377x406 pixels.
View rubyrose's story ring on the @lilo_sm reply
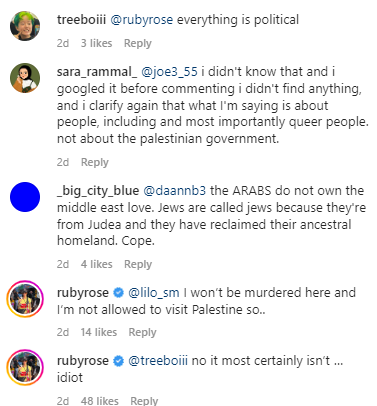tap(25, 299)
